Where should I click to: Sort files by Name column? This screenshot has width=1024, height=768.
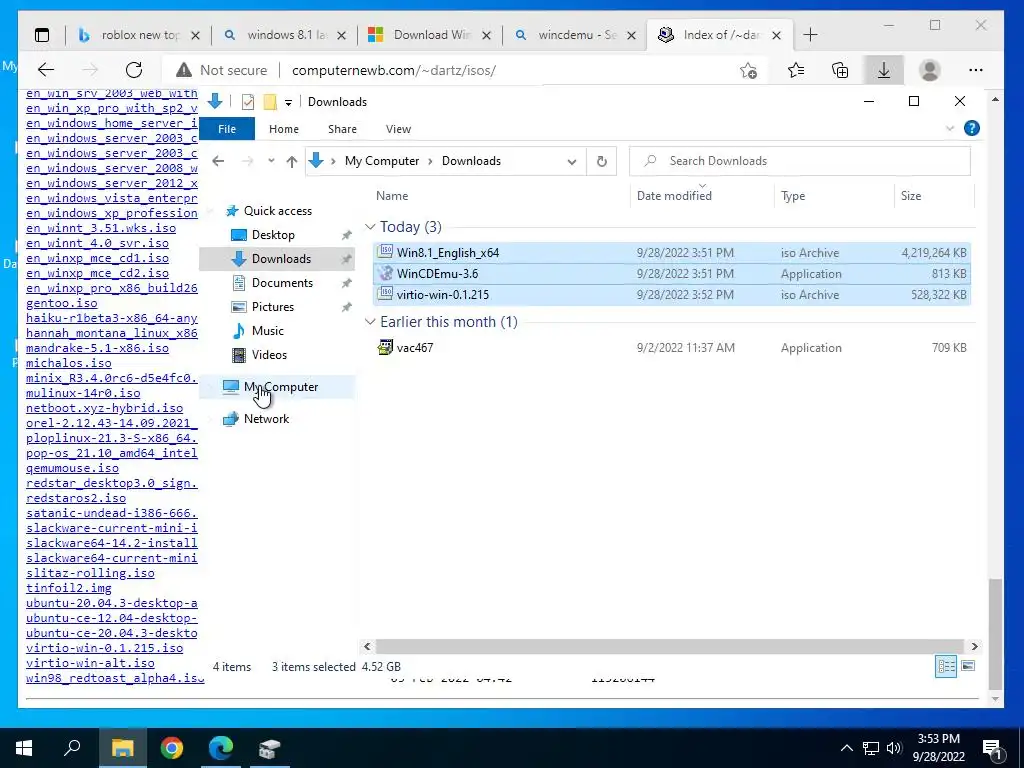(502, 196)
